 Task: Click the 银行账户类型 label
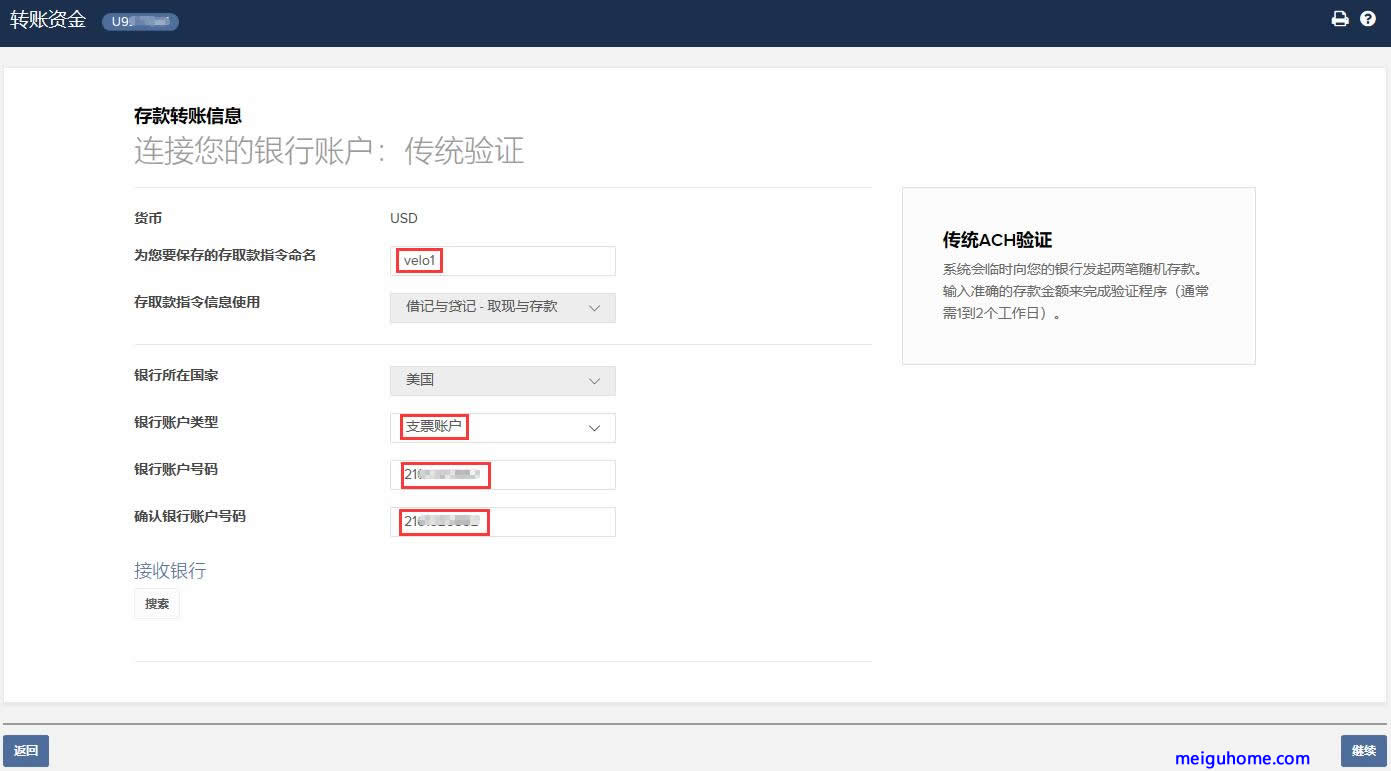click(176, 423)
